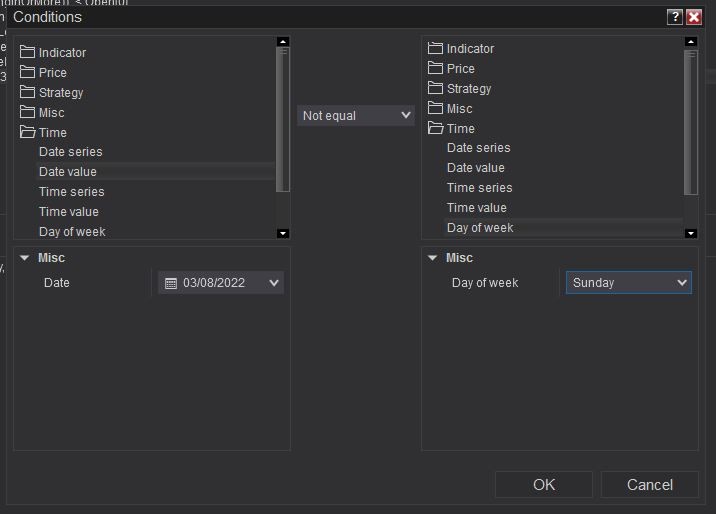Viewport: 716px width, 514px height.
Task: Collapse the left Misc properties section
Action: (x=24, y=258)
